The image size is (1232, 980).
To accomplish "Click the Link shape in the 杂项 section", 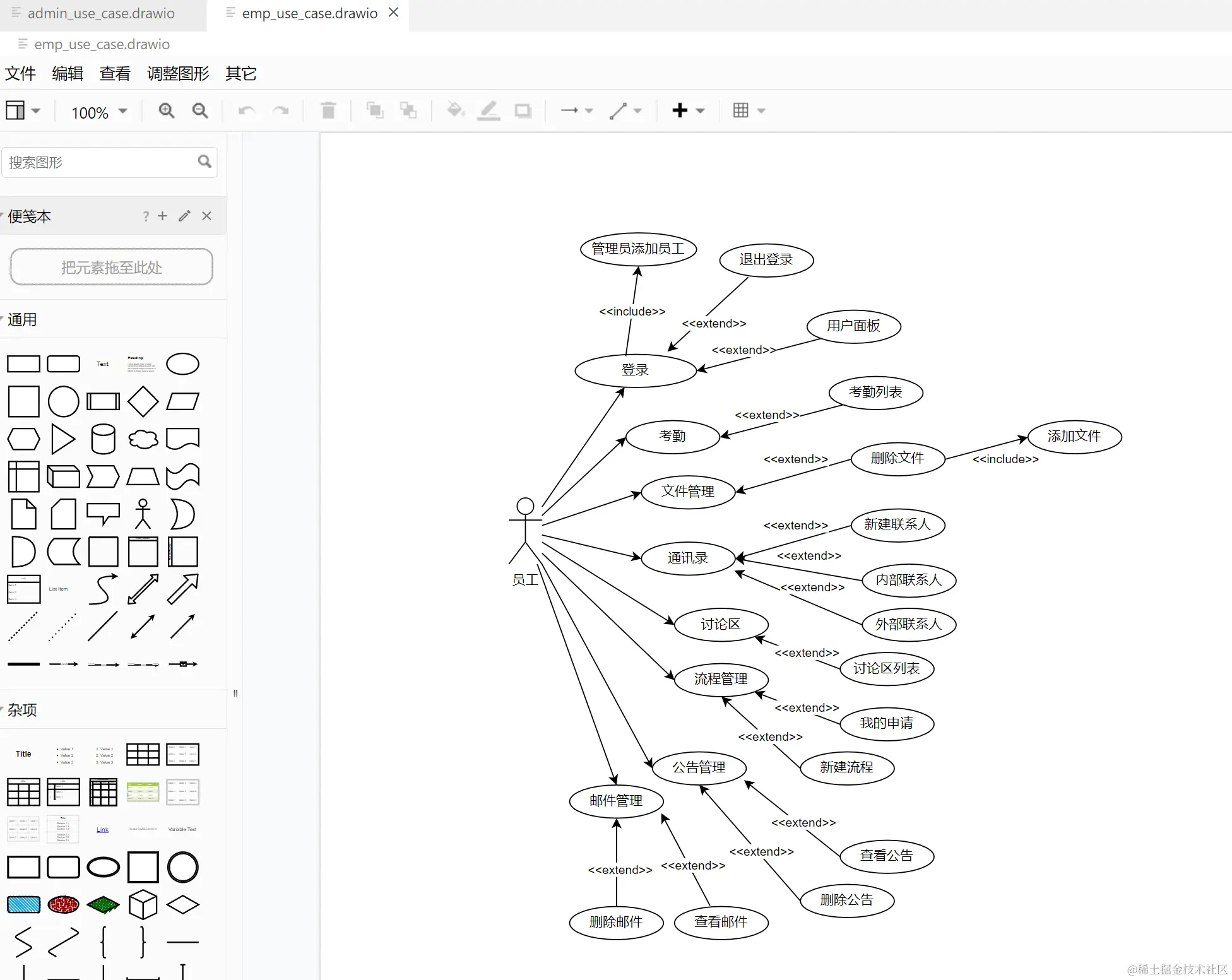I will (x=103, y=830).
